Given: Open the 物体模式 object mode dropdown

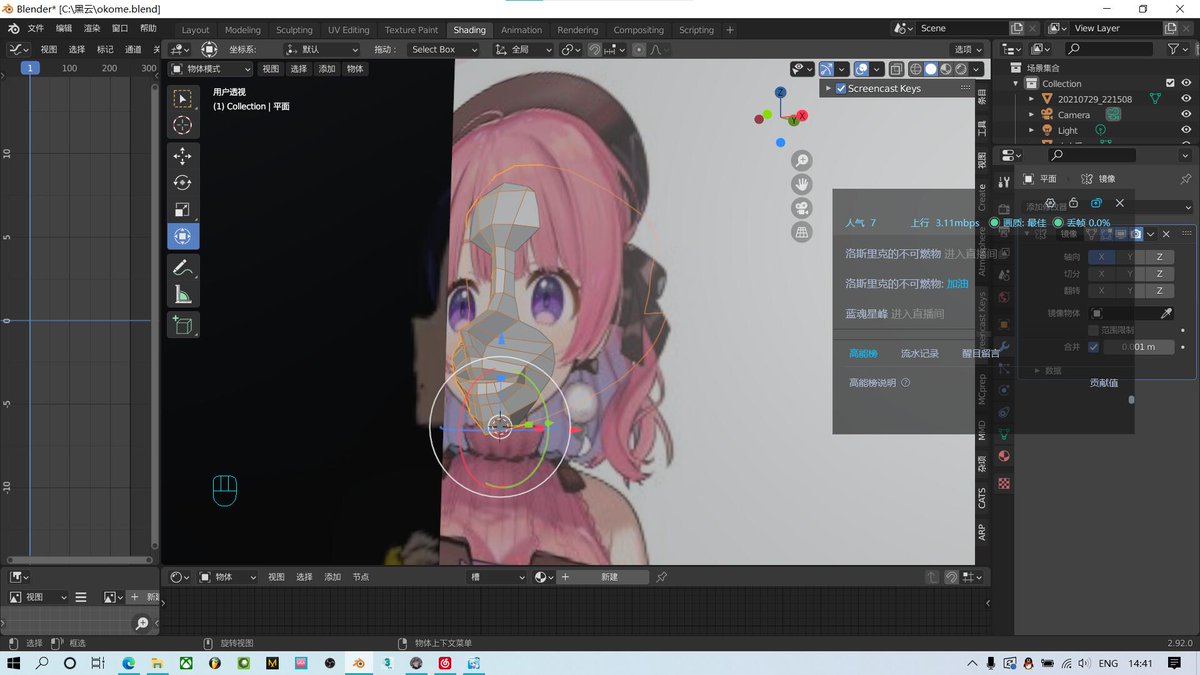Looking at the screenshot, I should pyautogui.click(x=210, y=69).
